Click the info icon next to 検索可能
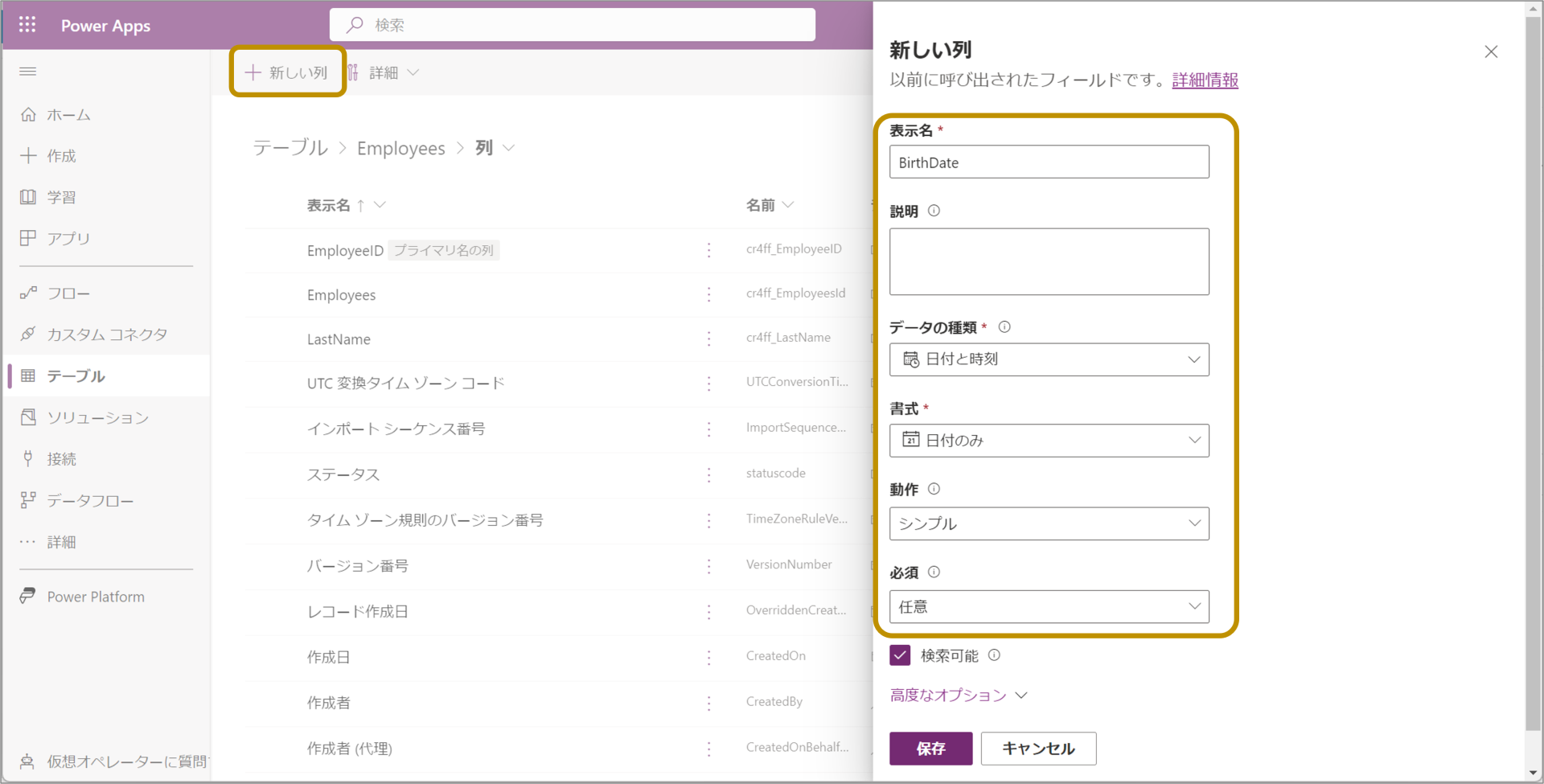The width and height of the screenshot is (1544, 784). coord(994,655)
